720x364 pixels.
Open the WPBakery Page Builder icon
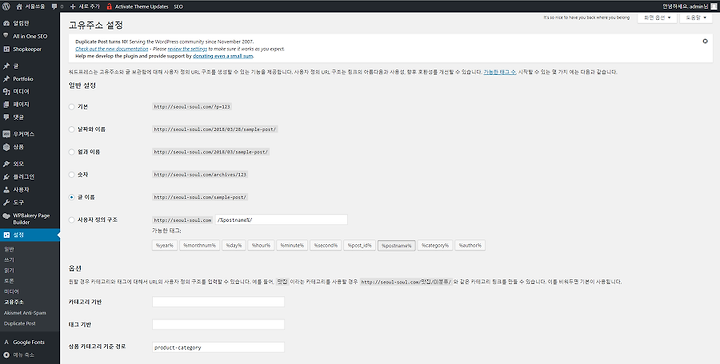click(x=6, y=216)
